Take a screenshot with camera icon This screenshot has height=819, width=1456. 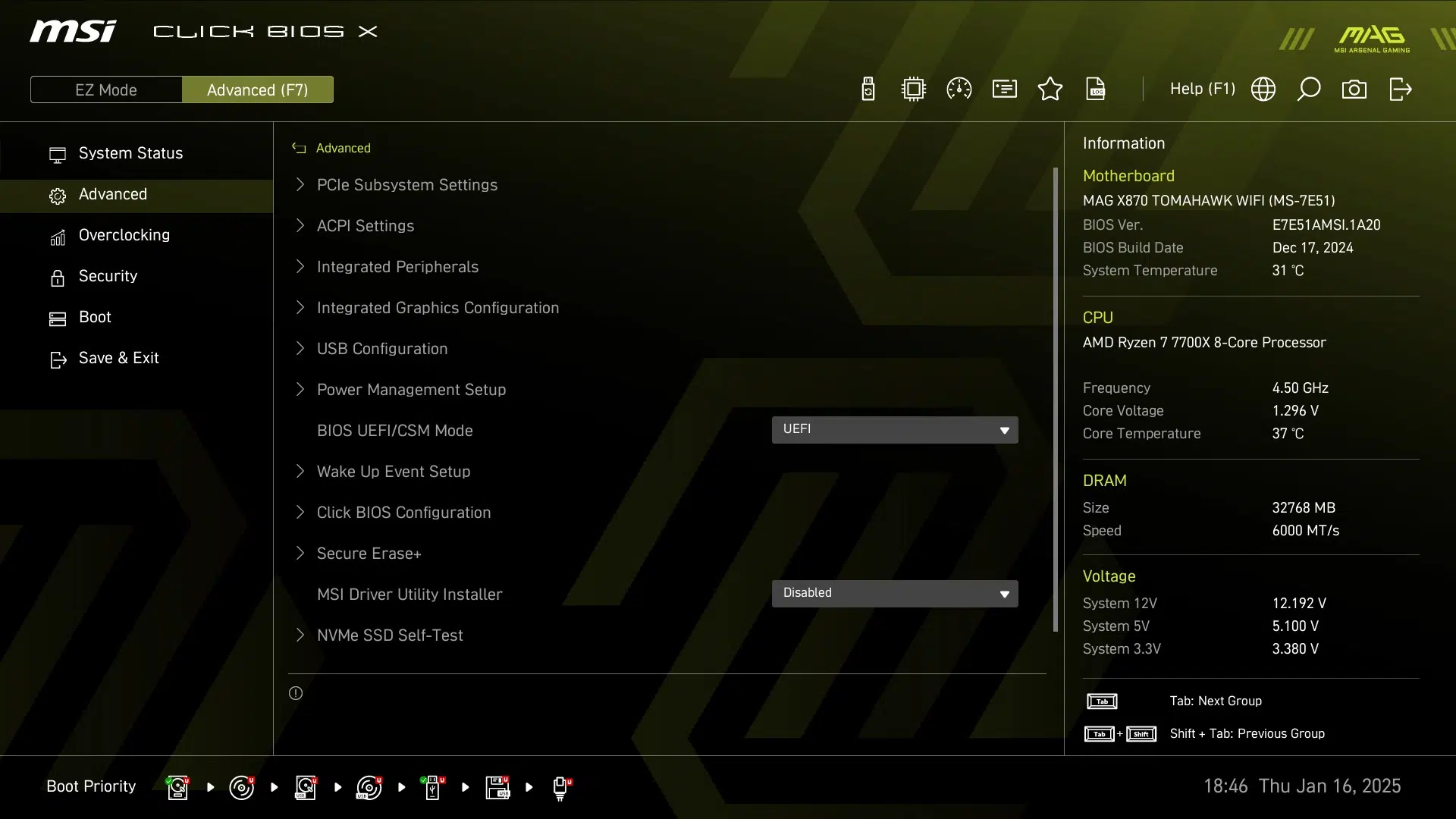[1354, 89]
